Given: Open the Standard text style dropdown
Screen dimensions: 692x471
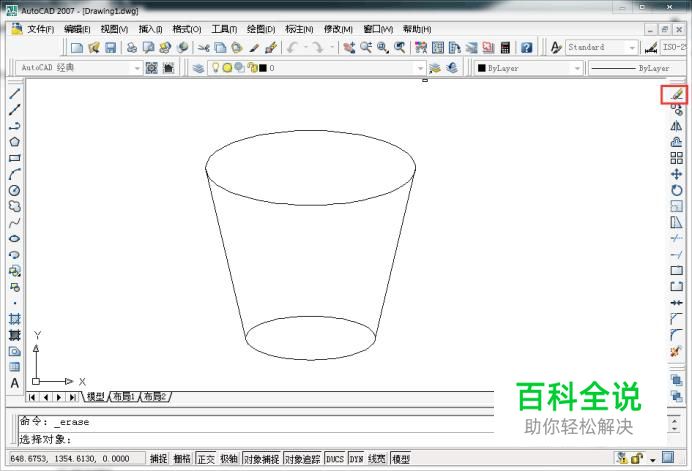Looking at the screenshot, I should (x=632, y=47).
